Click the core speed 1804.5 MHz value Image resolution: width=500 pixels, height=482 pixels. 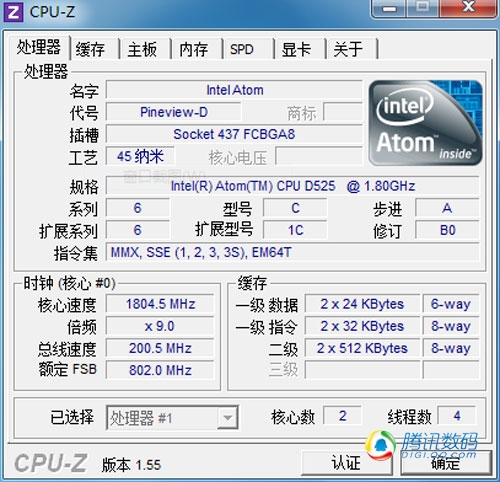click(x=160, y=304)
